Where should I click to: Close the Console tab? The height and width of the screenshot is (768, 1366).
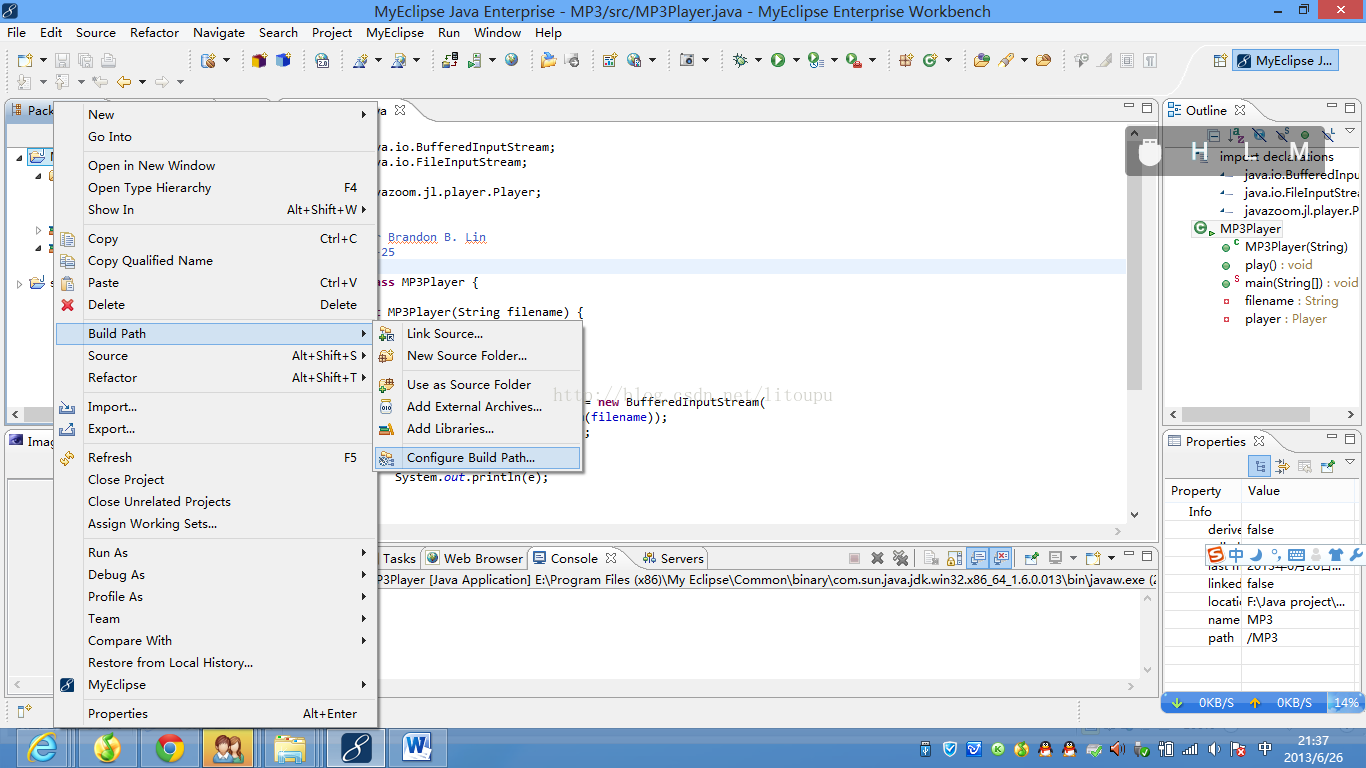point(611,558)
